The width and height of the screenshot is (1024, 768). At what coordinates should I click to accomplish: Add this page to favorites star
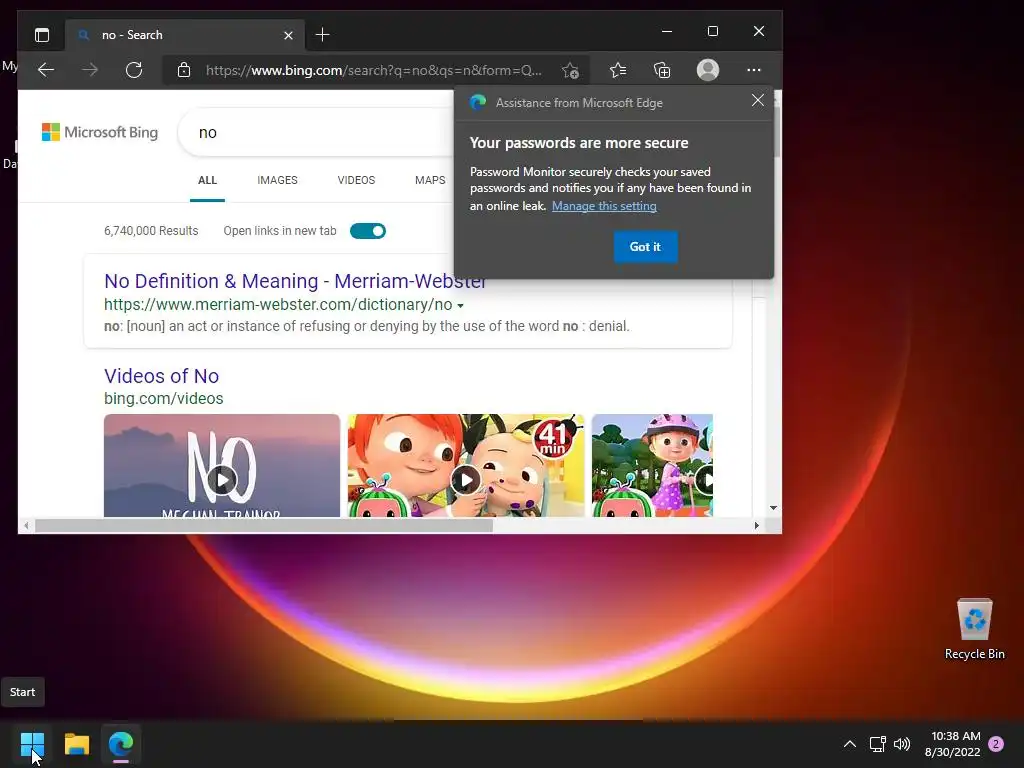click(x=570, y=70)
